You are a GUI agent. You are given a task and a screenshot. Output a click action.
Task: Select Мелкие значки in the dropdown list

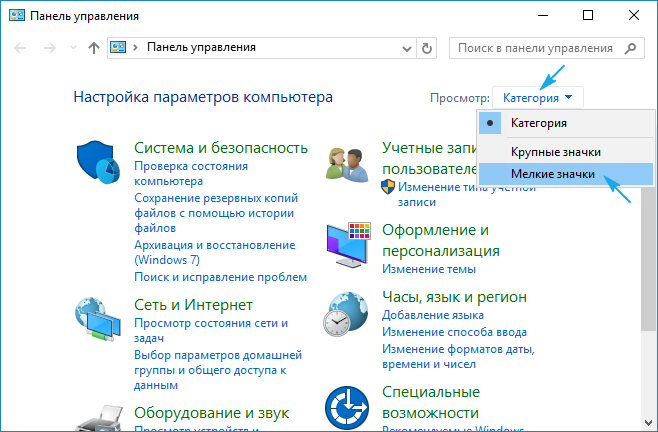click(552, 174)
